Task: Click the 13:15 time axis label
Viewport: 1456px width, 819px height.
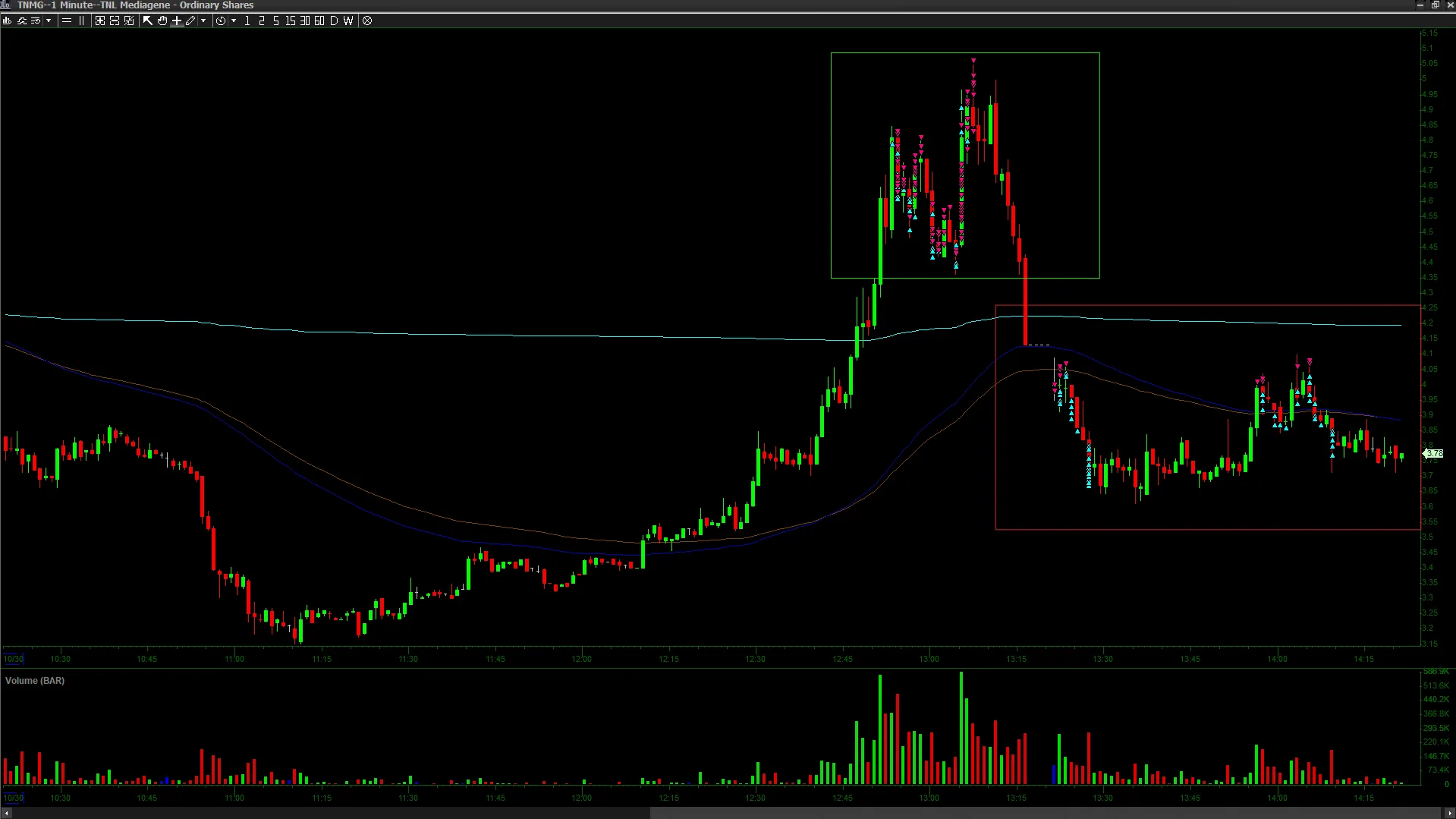Action: [1016, 659]
